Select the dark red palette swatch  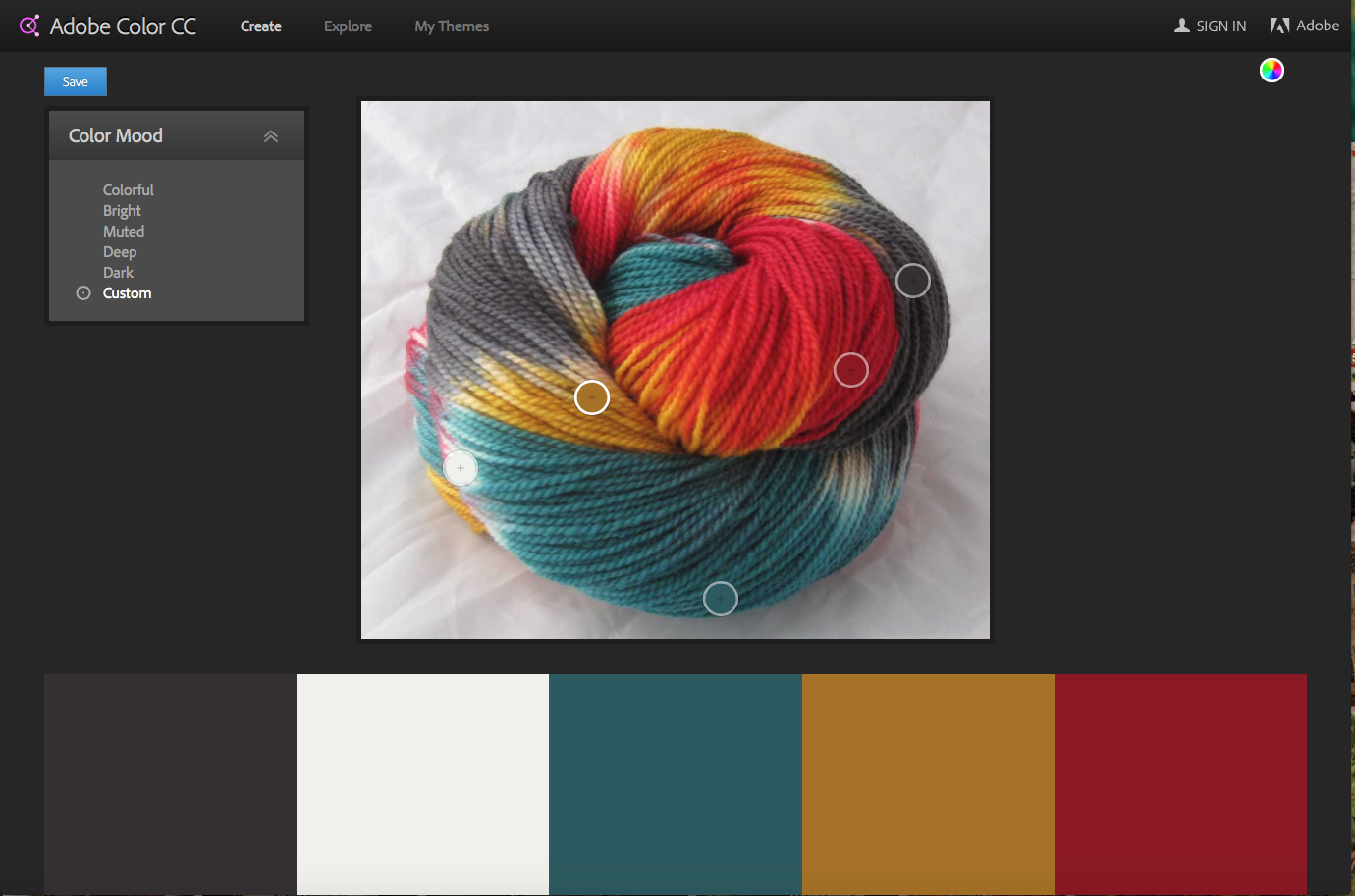click(1180, 784)
